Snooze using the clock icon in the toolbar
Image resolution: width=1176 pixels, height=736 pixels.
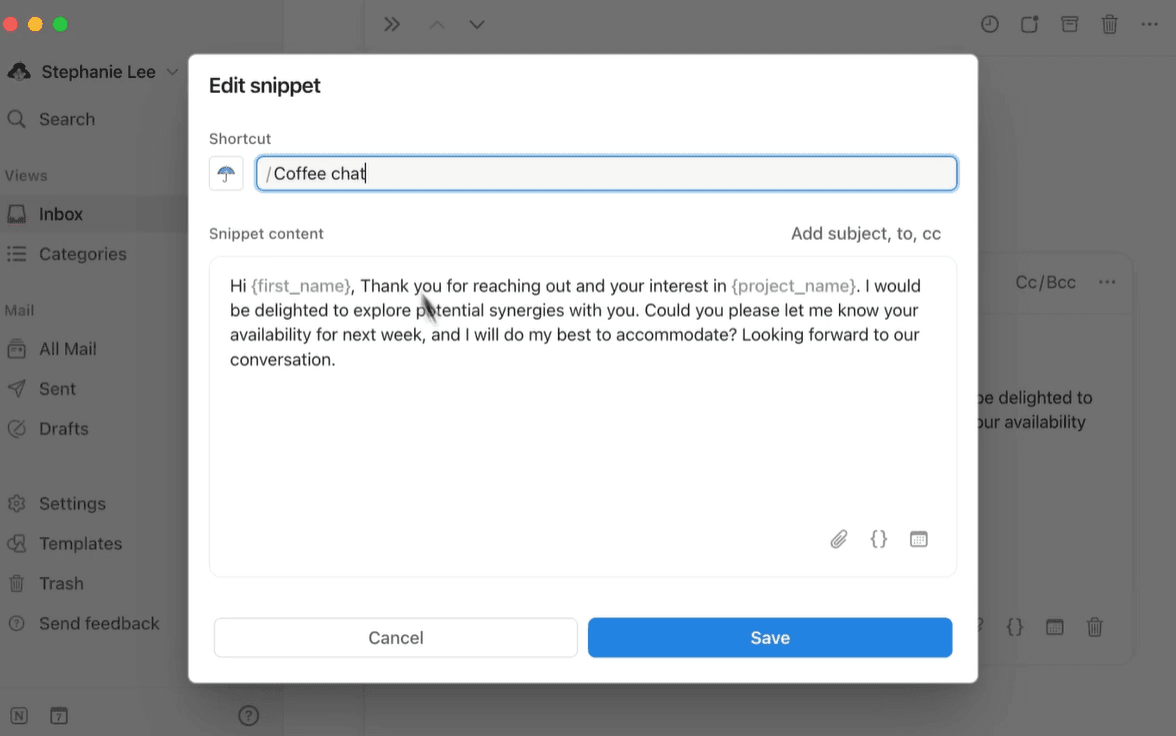pyautogui.click(x=989, y=23)
